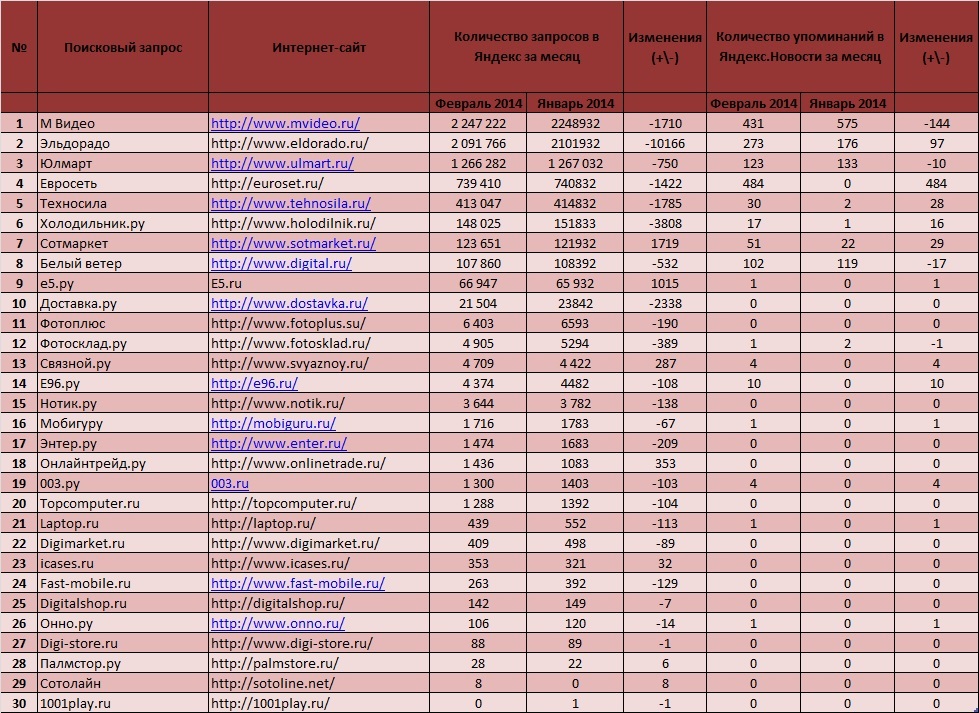Select the 'Интернет-сайт' column header

[319, 47]
